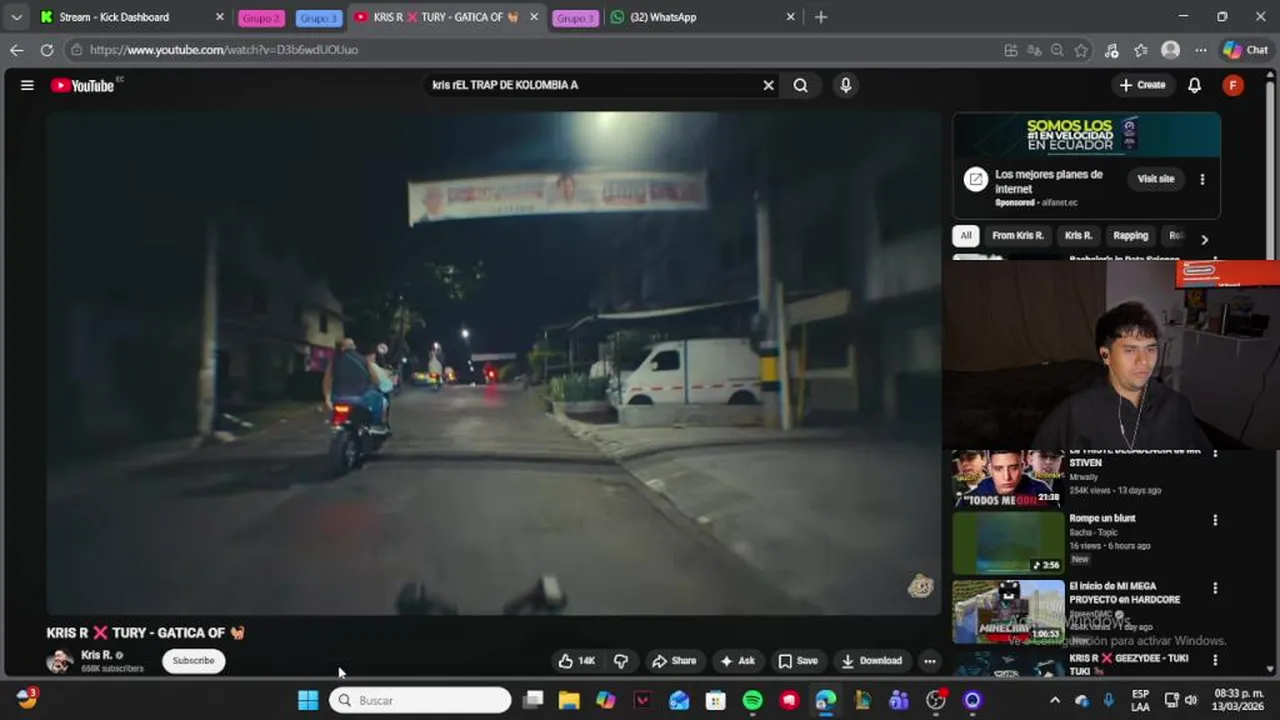Screen dimensions: 1280x720
Task: Reload the page with refresh icon
Action: [x=47, y=49]
